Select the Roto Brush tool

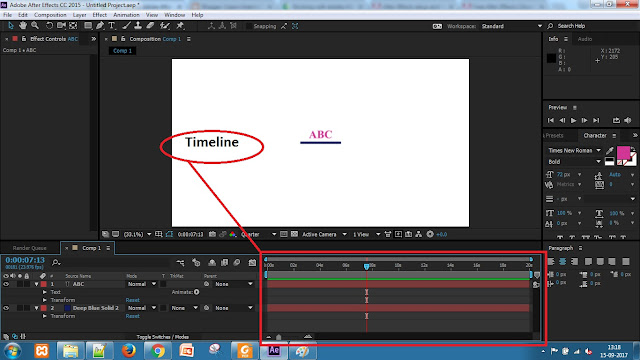tap(164, 26)
